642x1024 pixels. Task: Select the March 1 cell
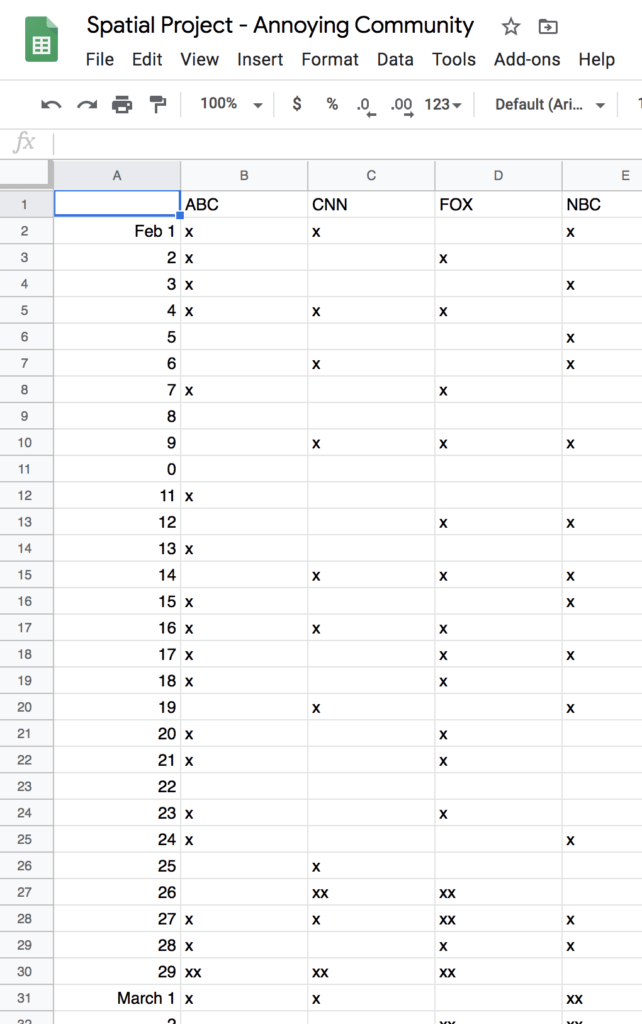point(117,998)
